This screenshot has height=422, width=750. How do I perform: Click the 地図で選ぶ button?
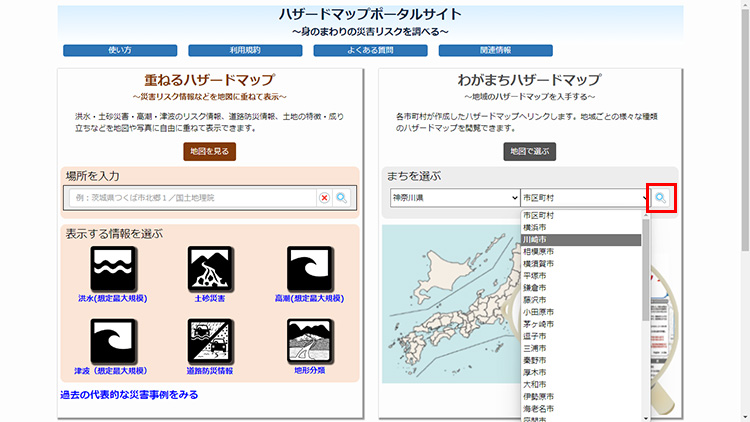[x=529, y=151]
